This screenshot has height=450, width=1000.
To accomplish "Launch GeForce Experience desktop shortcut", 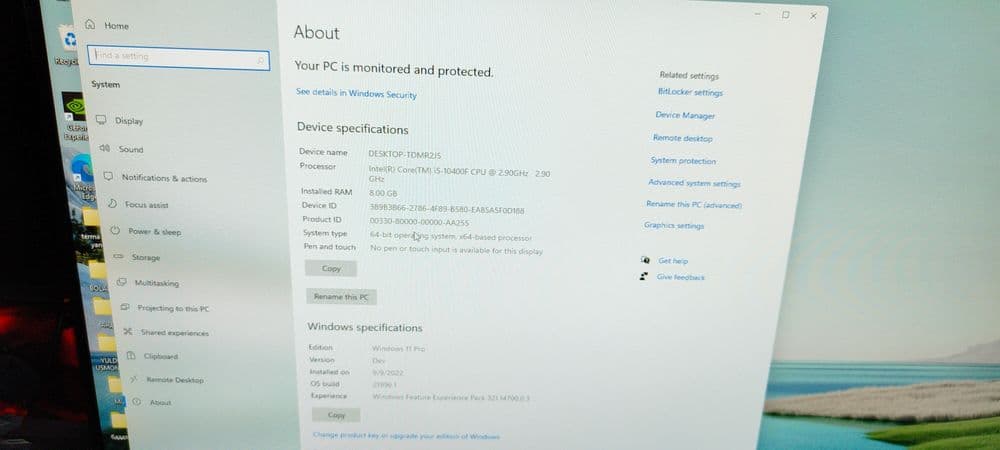I will 75,117.
